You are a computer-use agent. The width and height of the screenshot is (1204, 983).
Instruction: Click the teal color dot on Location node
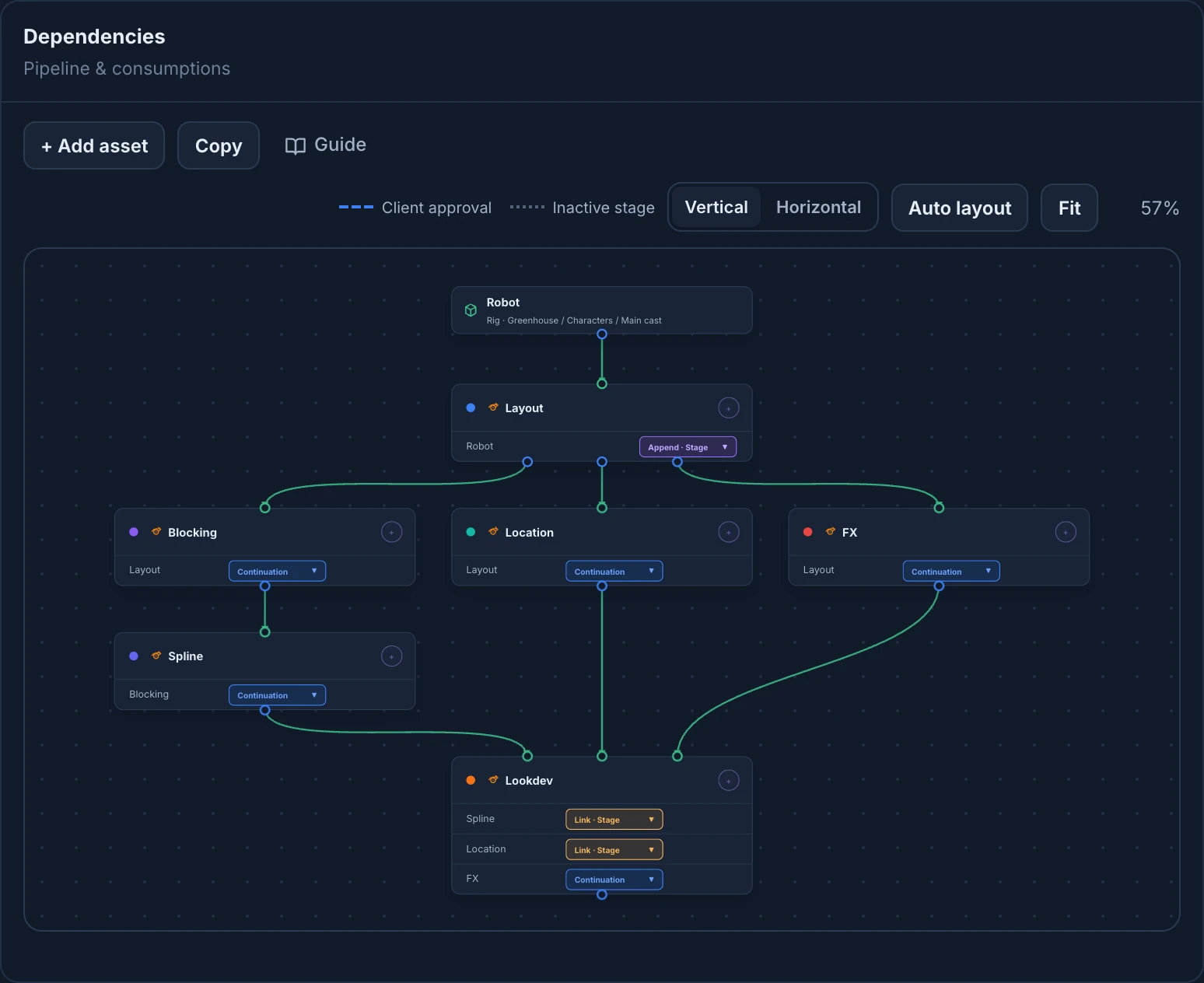tap(471, 532)
